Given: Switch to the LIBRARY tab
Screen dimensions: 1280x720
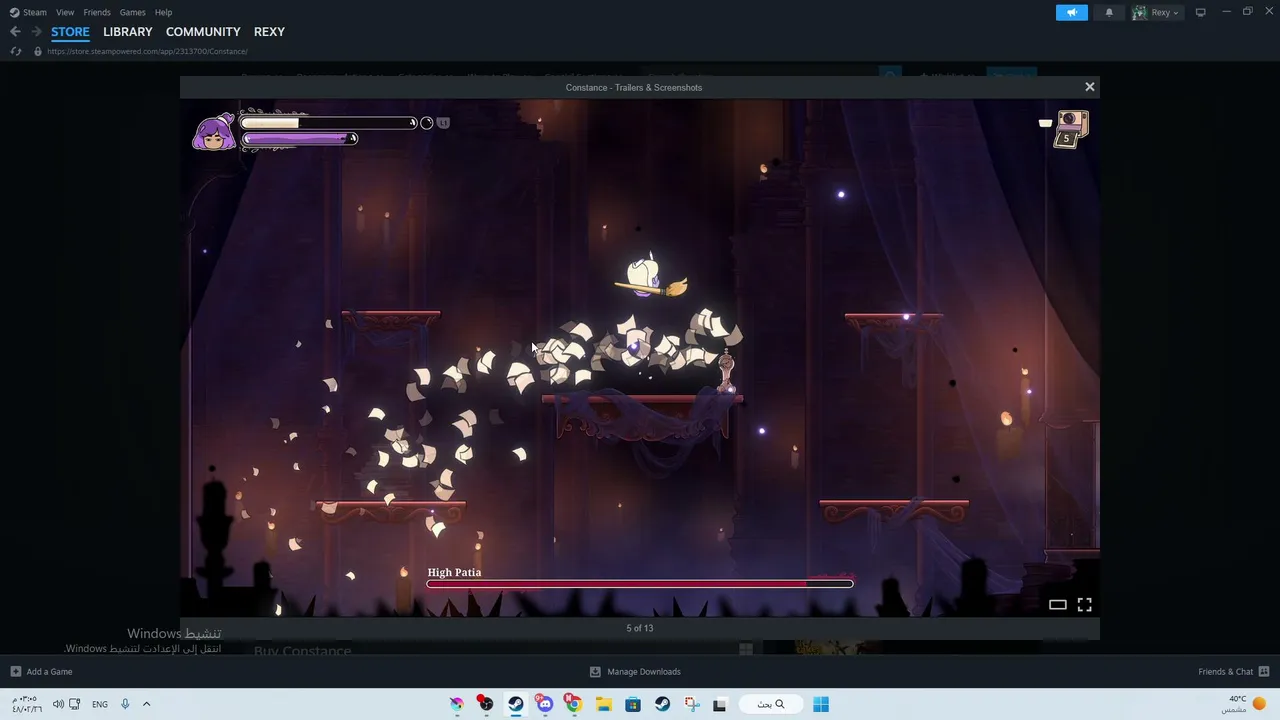Looking at the screenshot, I should [x=128, y=32].
